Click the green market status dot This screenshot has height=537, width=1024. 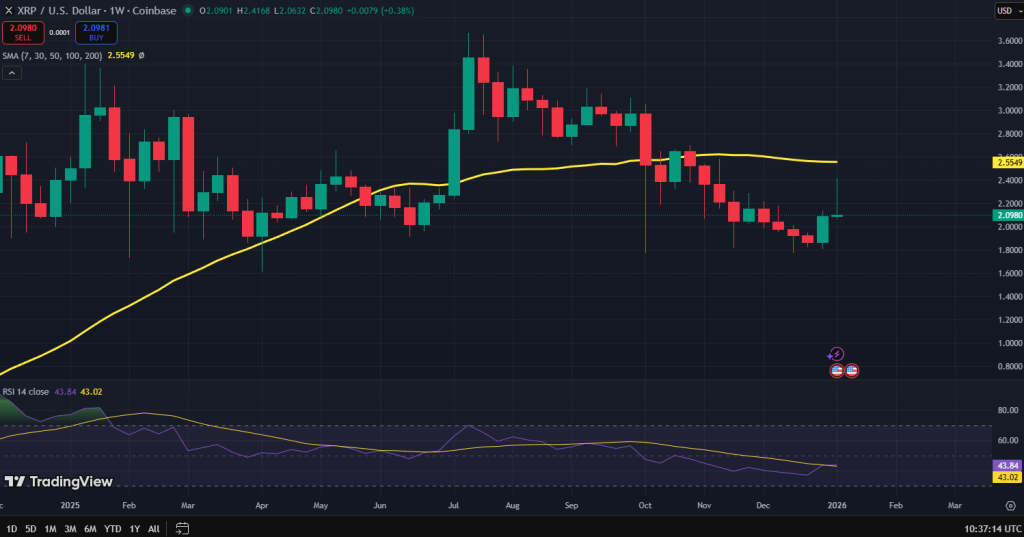[187, 10]
